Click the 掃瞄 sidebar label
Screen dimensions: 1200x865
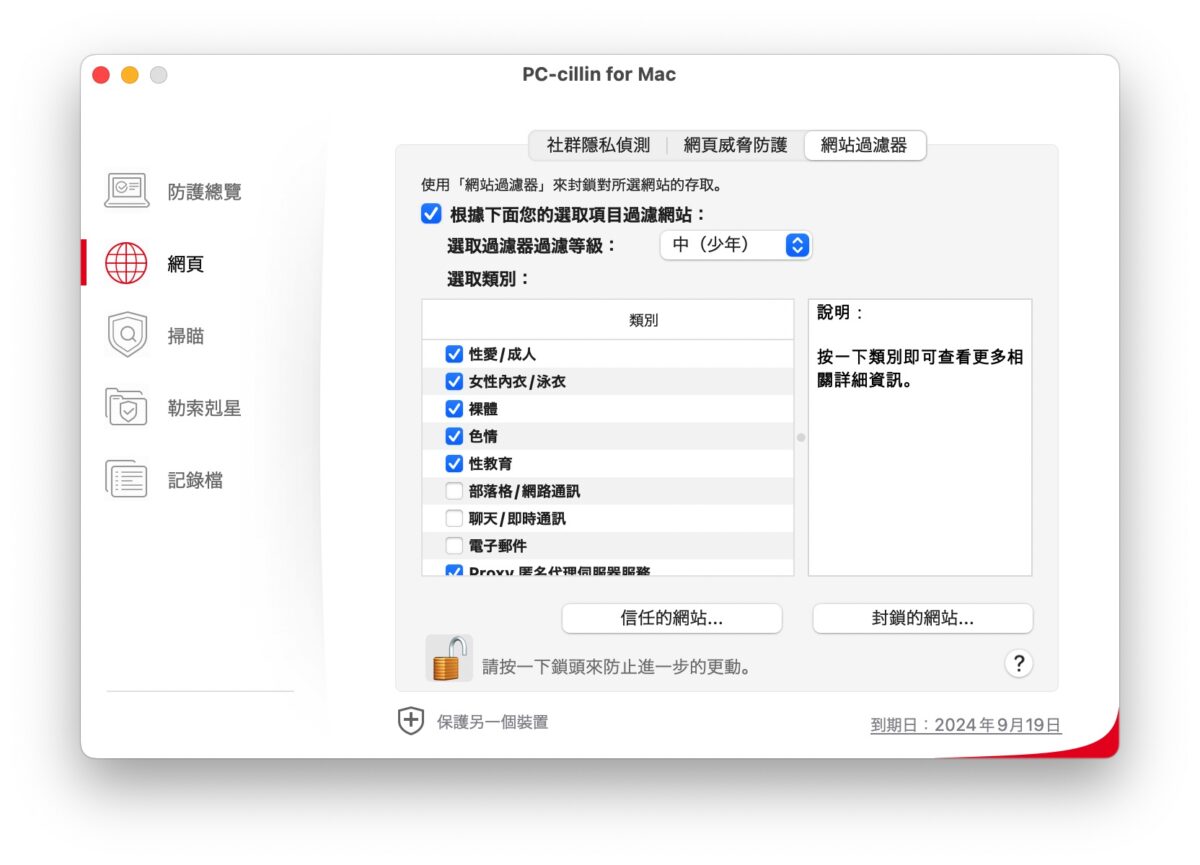coord(186,336)
